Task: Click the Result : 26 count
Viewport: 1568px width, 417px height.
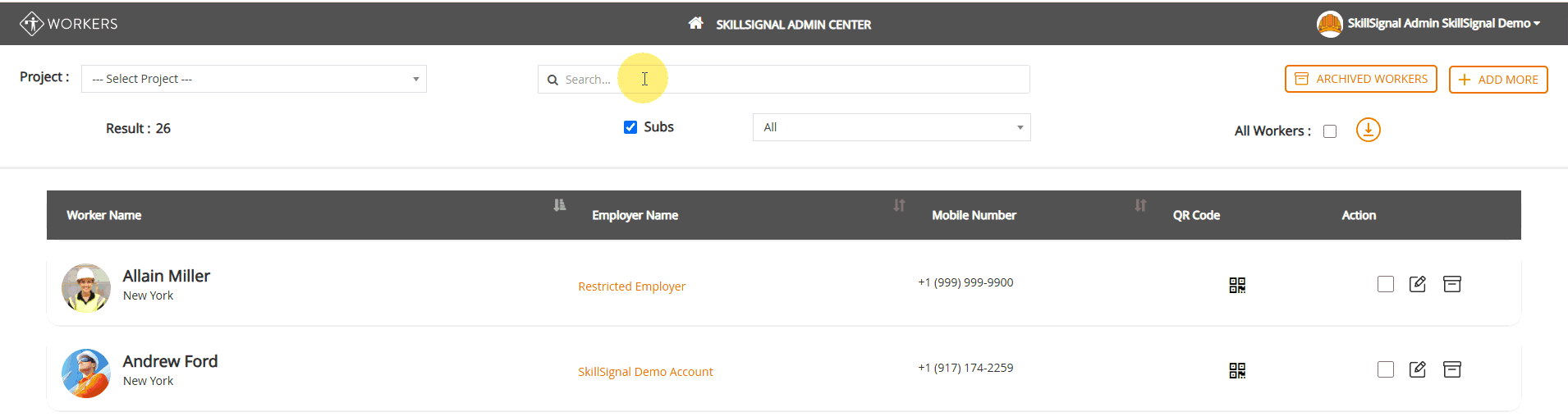Action: point(138,128)
